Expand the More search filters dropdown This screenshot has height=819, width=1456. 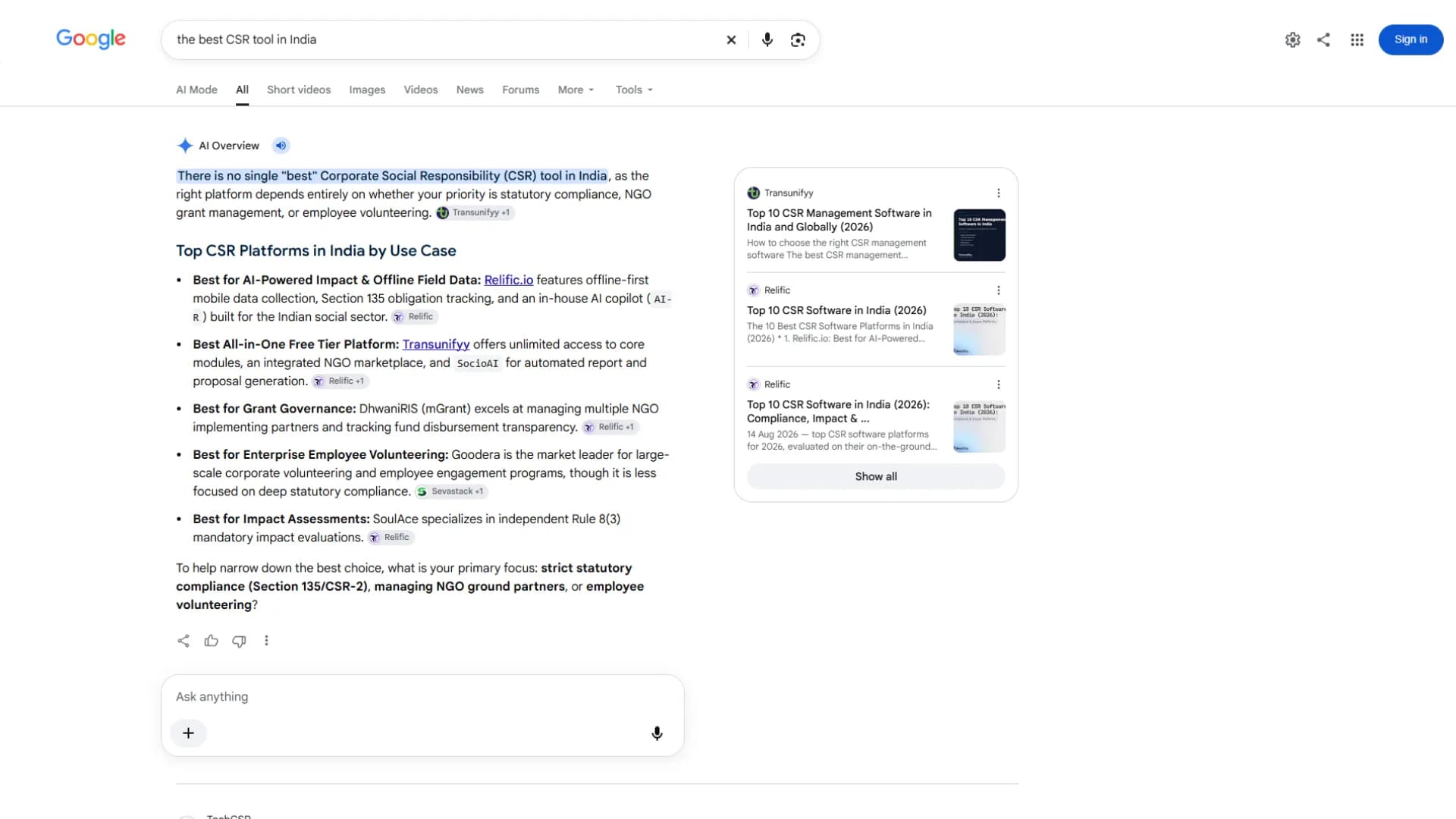pyautogui.click(x=576, y=89)
